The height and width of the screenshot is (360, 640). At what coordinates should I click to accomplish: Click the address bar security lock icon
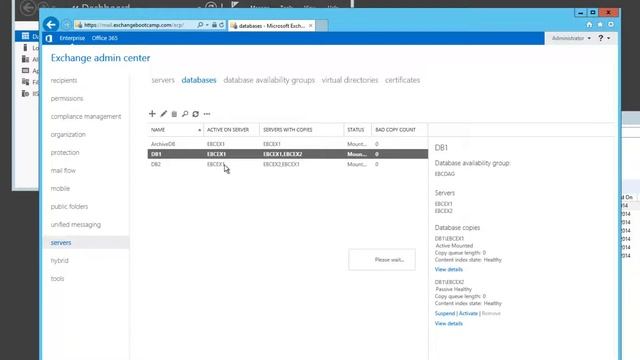[214, 25]
